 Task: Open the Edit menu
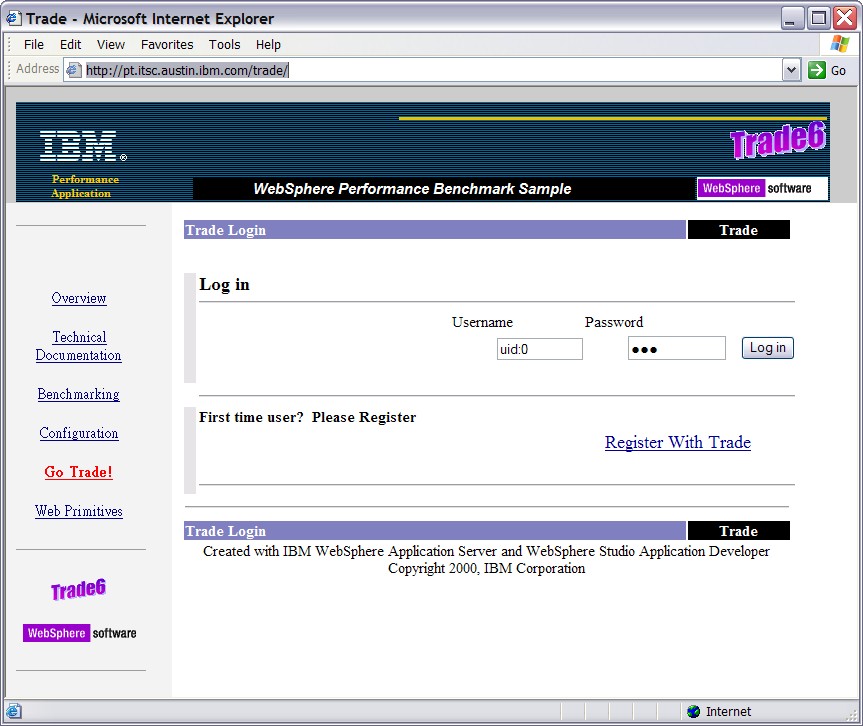70,45
